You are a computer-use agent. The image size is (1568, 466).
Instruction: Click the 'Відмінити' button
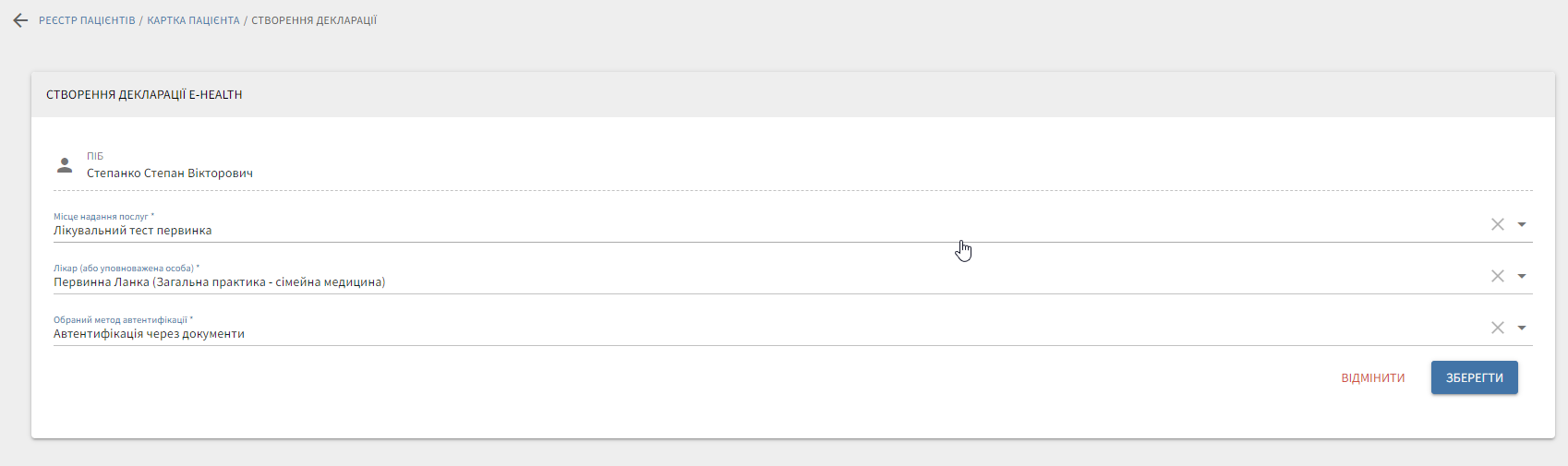tap(1373, 378)
